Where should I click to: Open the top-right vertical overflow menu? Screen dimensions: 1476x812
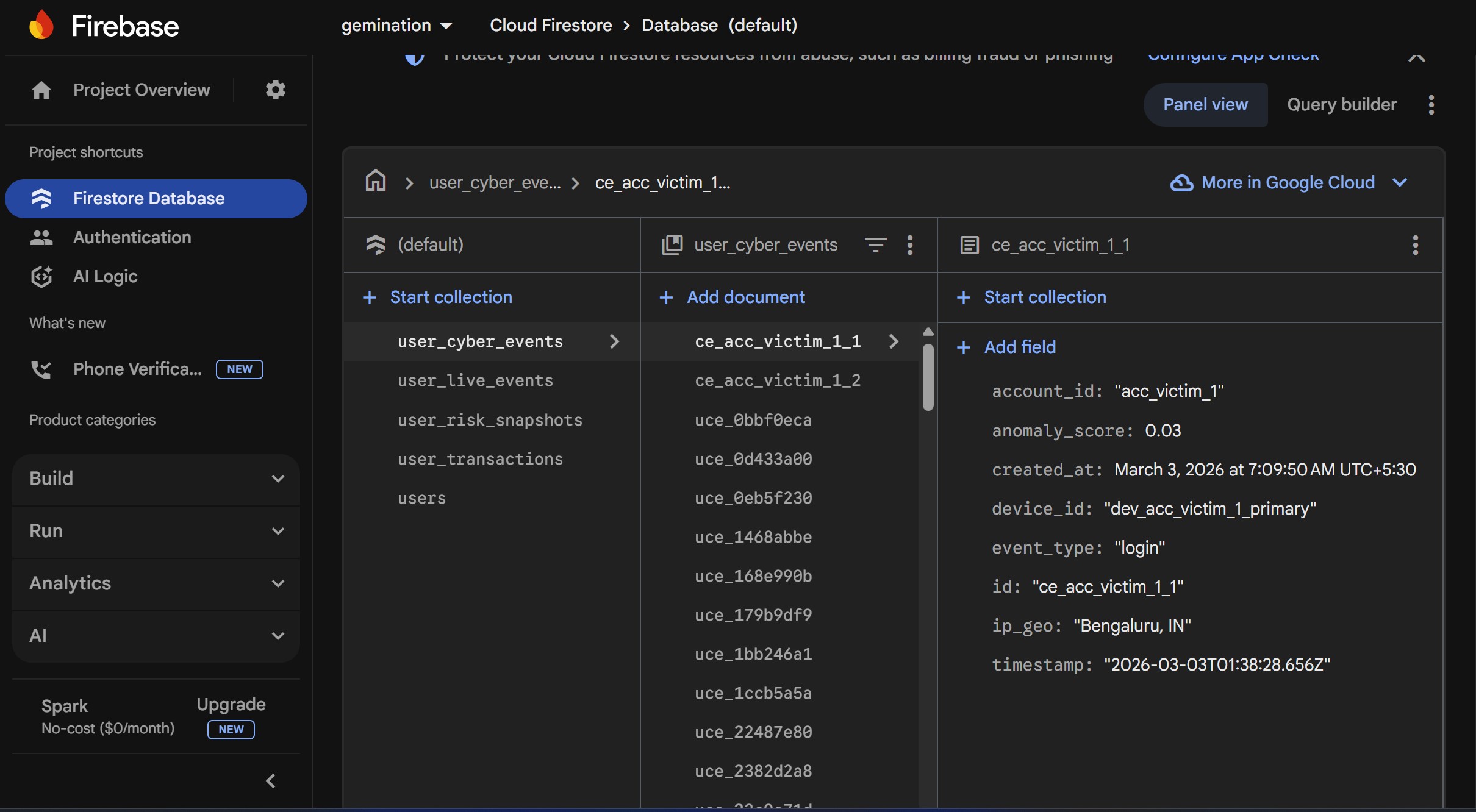(1431, 105)
